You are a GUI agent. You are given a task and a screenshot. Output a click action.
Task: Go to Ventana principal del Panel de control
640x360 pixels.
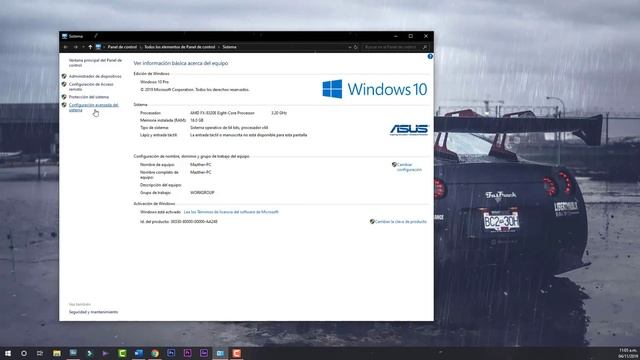click(95, 62)
